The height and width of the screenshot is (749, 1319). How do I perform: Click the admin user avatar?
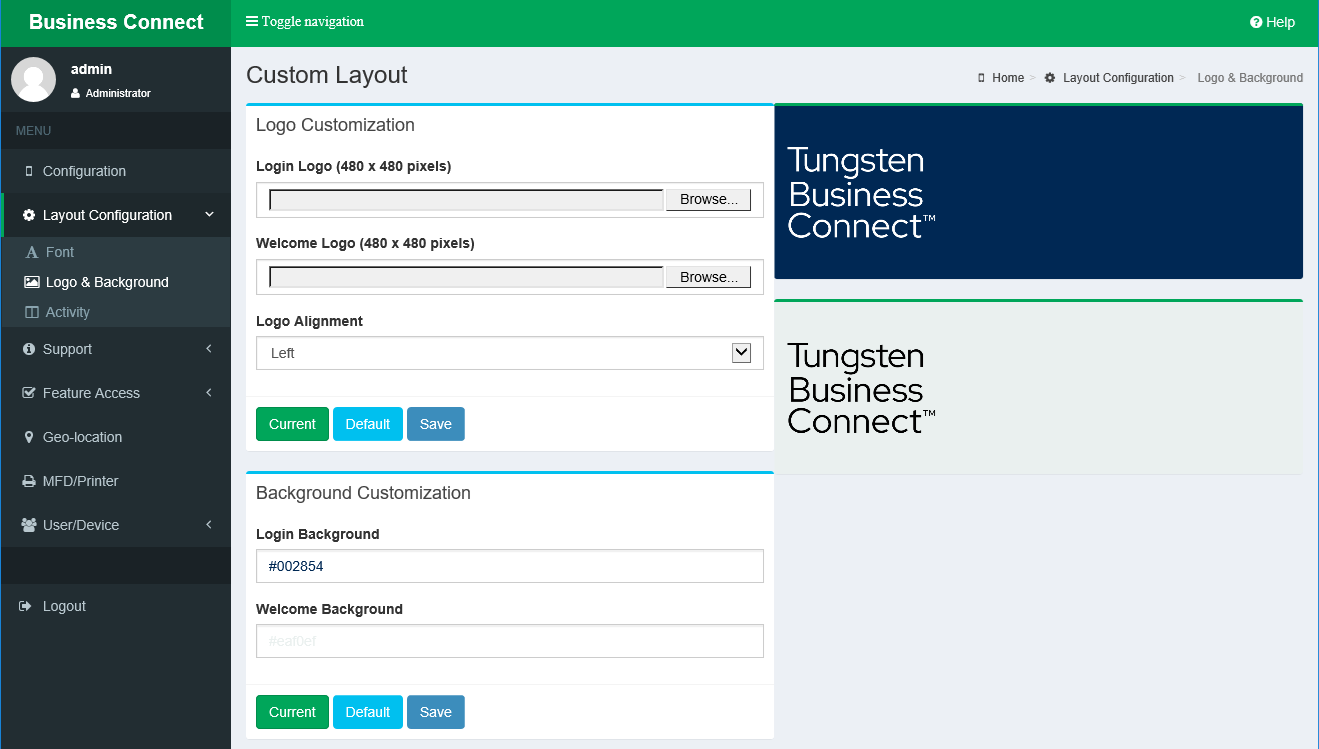click(33, 80)
